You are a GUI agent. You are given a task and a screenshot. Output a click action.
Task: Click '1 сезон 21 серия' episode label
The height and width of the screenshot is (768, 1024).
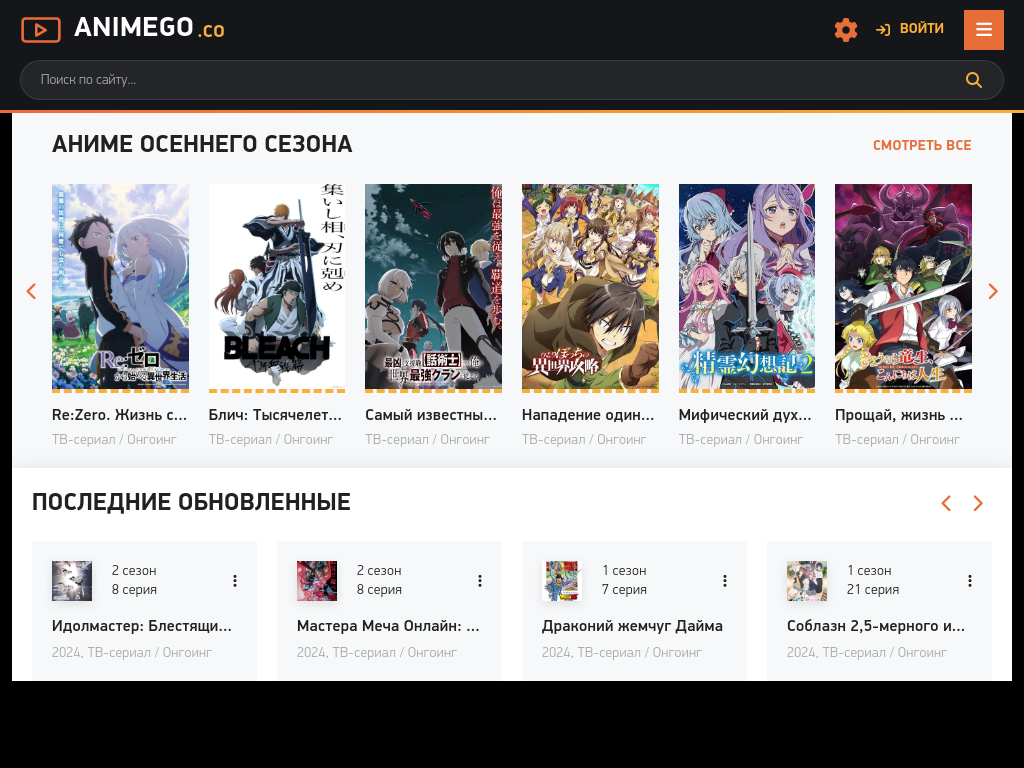[872, 580]
